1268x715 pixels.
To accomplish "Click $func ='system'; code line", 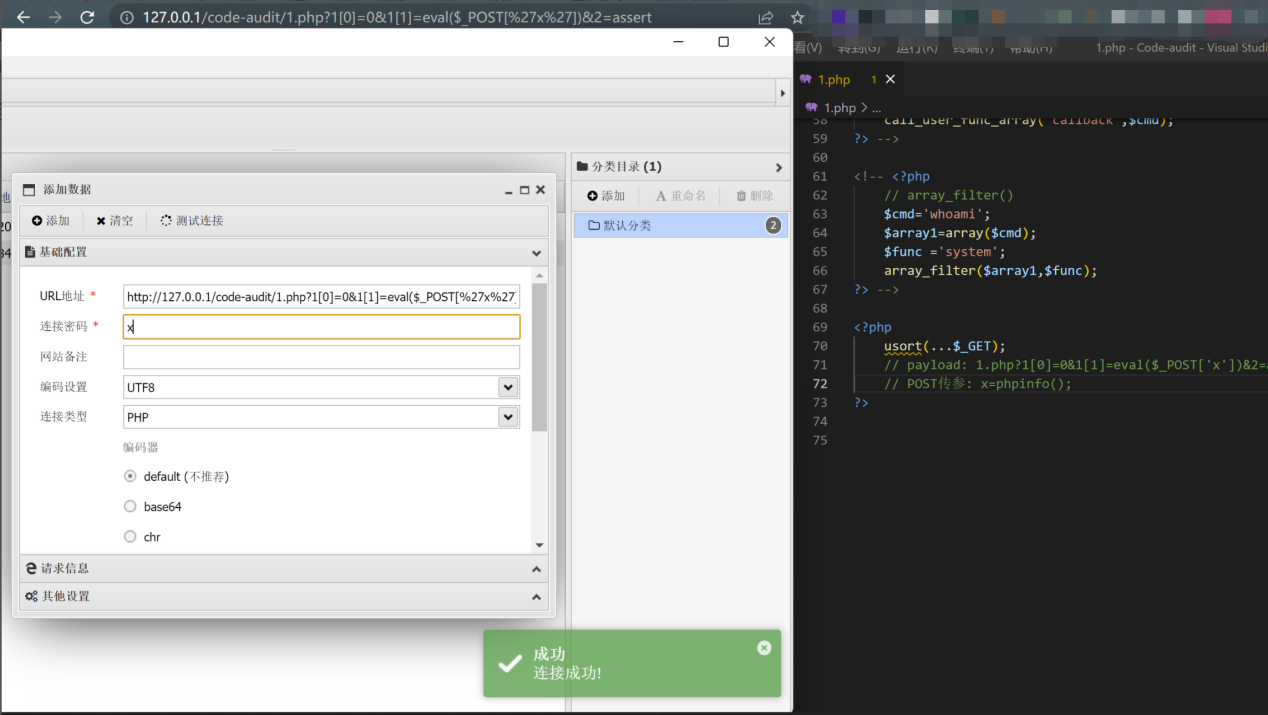I will pos(945,252).
